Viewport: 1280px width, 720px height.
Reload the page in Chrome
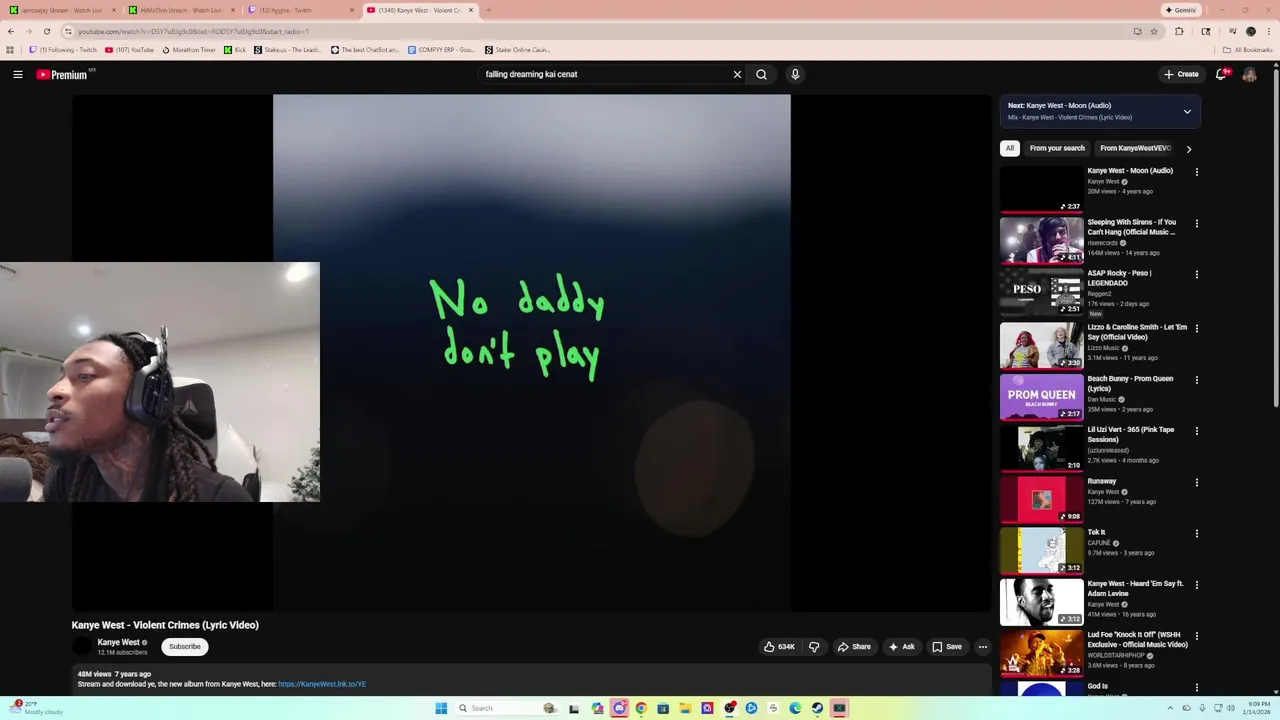tap(46, 31)
